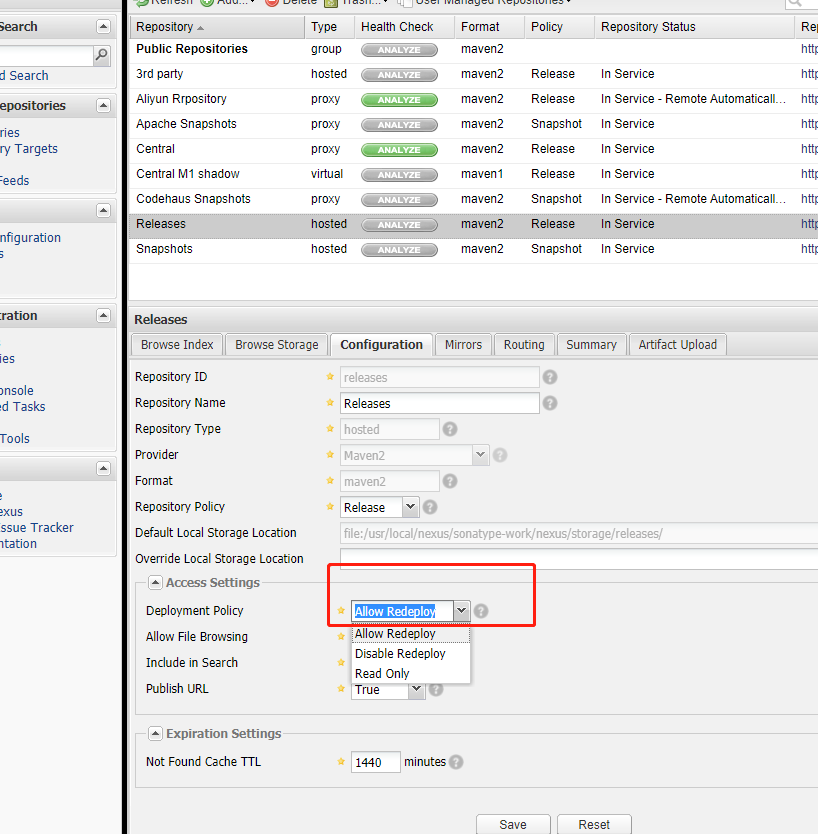Click the magnifier search icon in left panel

coord(101,55)
